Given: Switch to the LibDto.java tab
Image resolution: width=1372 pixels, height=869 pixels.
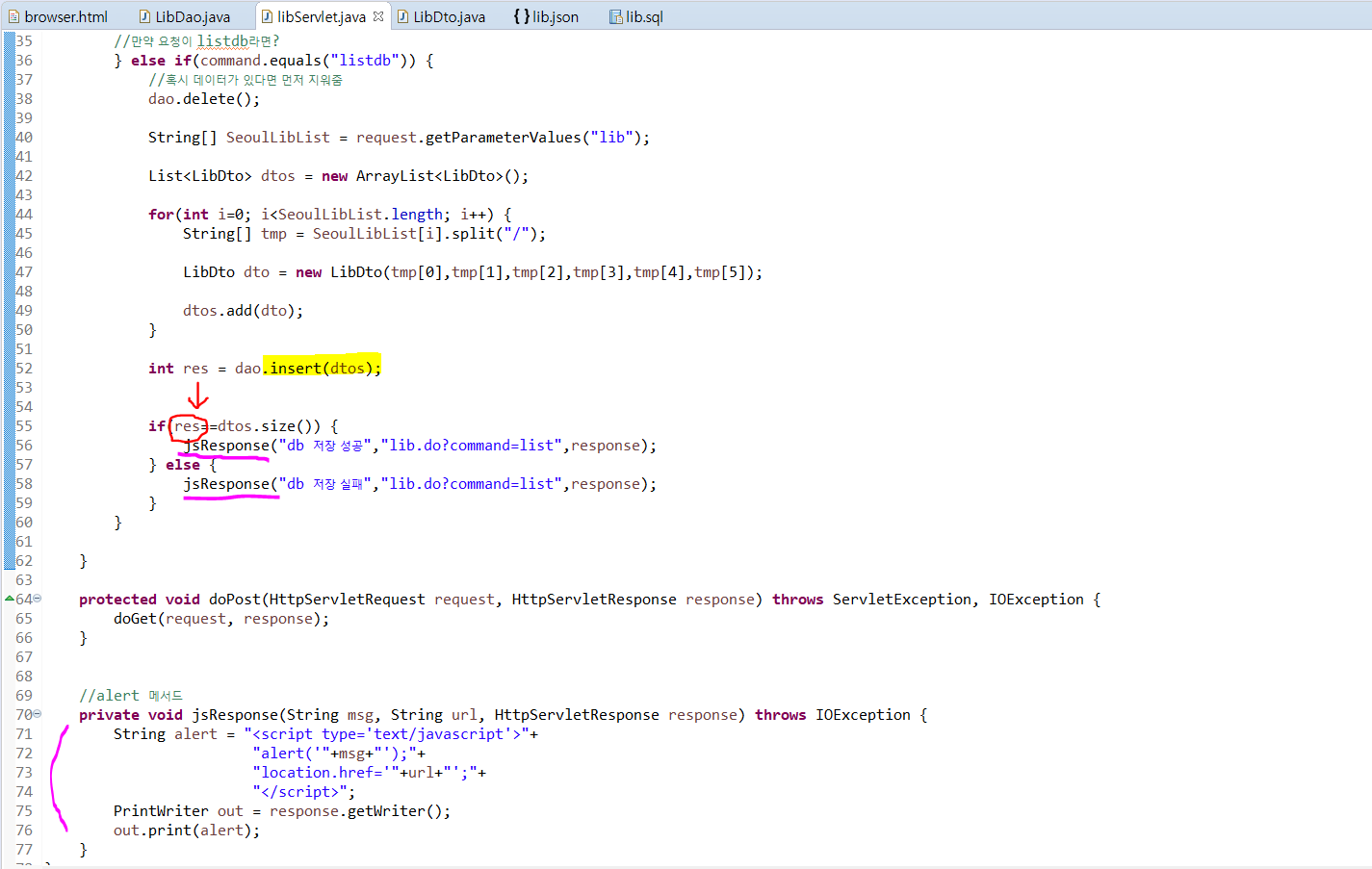Looking at the screenshot, I should 442,16.
